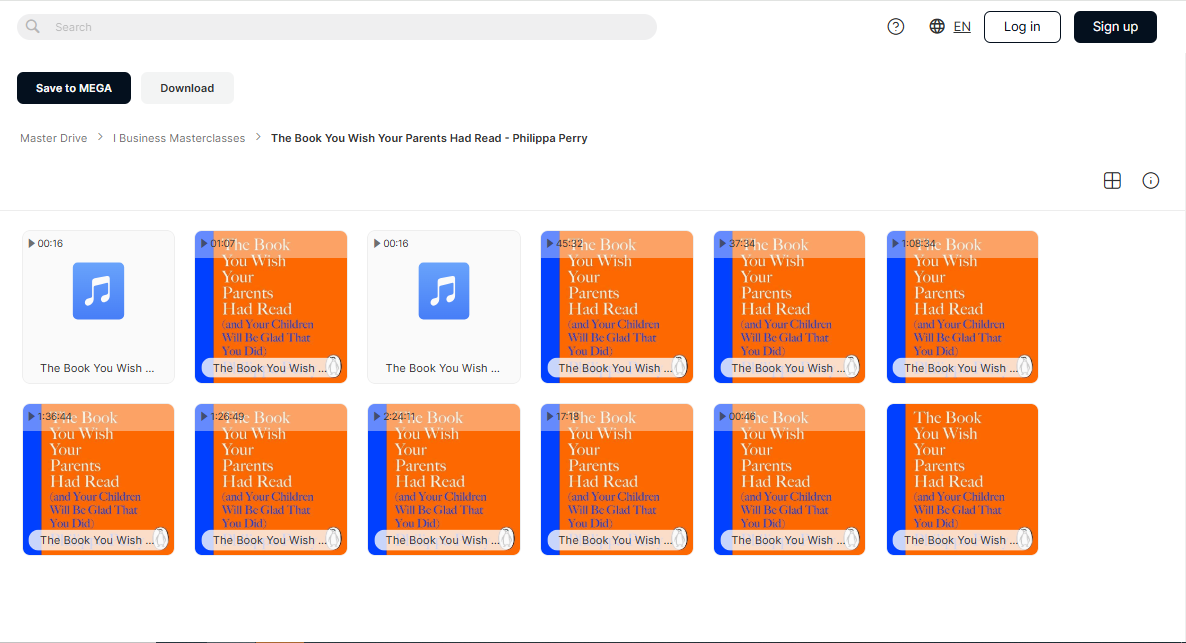Select current folder breadcrumb Philippa Perry

[429, 138]
